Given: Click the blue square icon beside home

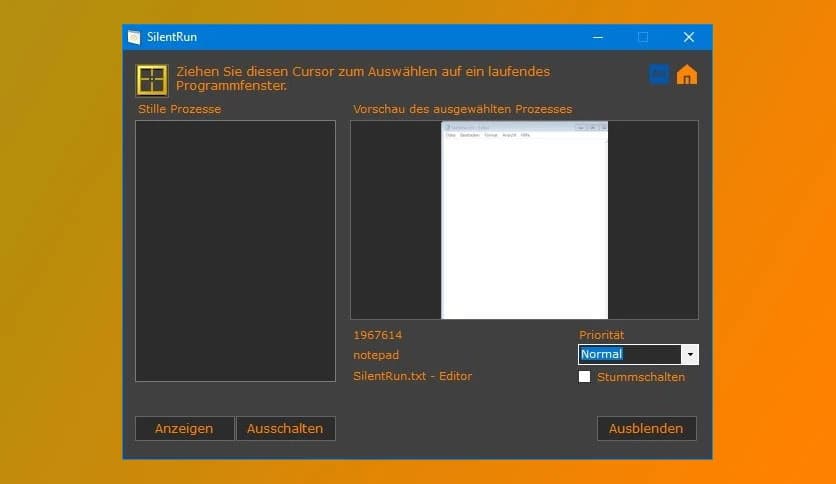Looking at the screenshot, I should pos(659,74).
